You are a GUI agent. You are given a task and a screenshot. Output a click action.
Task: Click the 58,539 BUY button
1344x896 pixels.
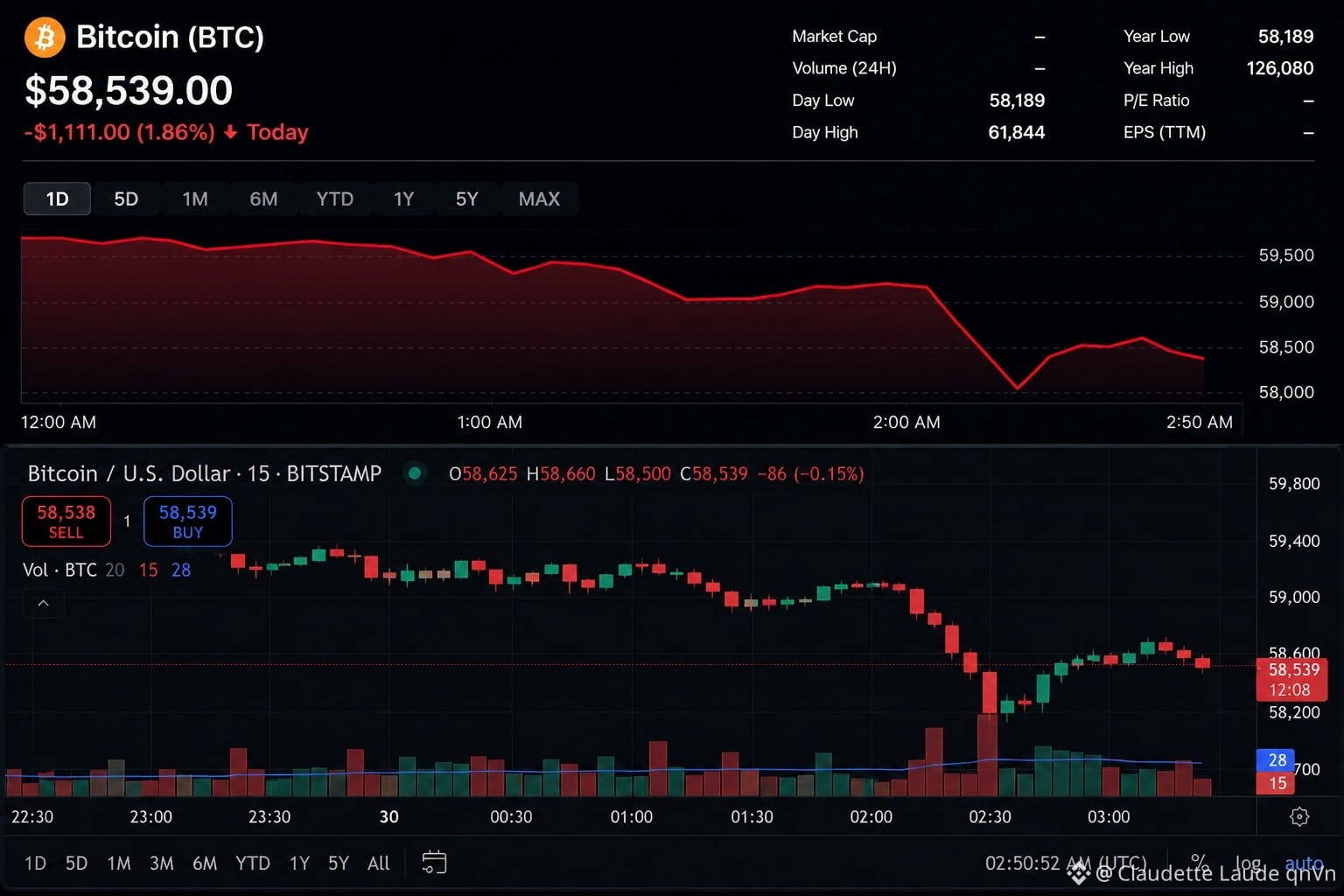coord(187,521)
